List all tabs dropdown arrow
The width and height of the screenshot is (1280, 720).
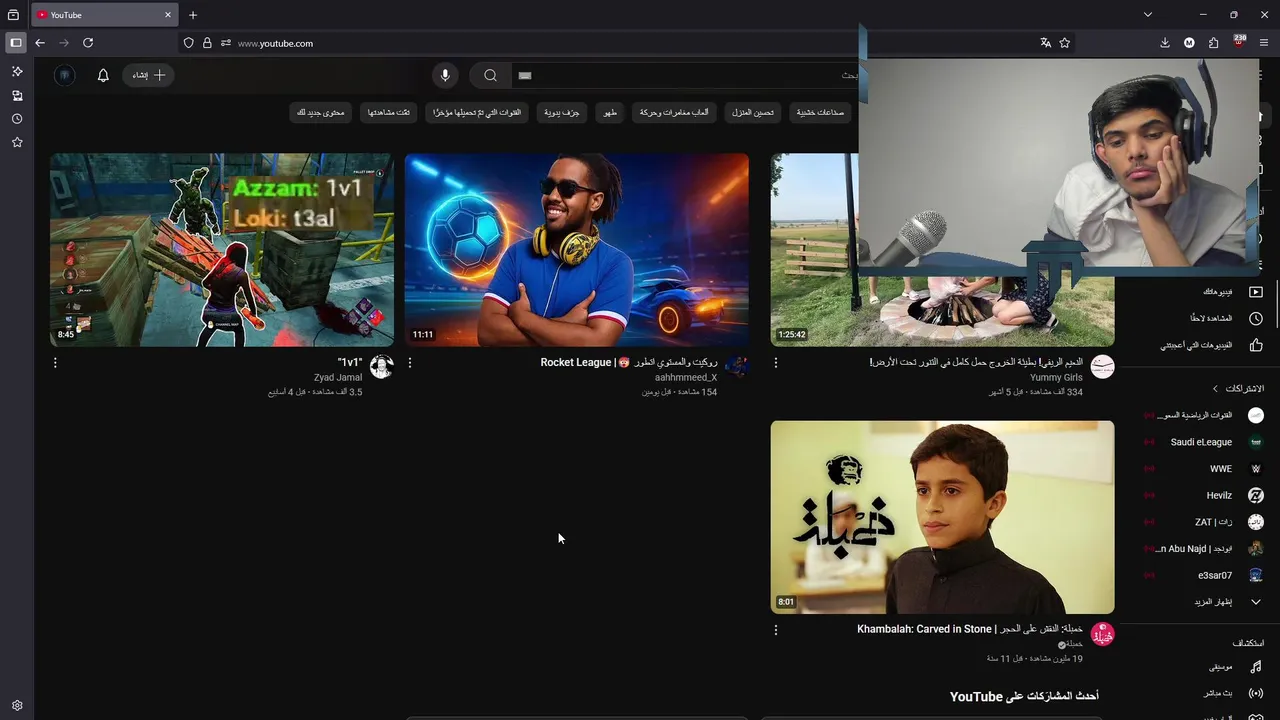pyautogui.click(x=1148, y=15)
